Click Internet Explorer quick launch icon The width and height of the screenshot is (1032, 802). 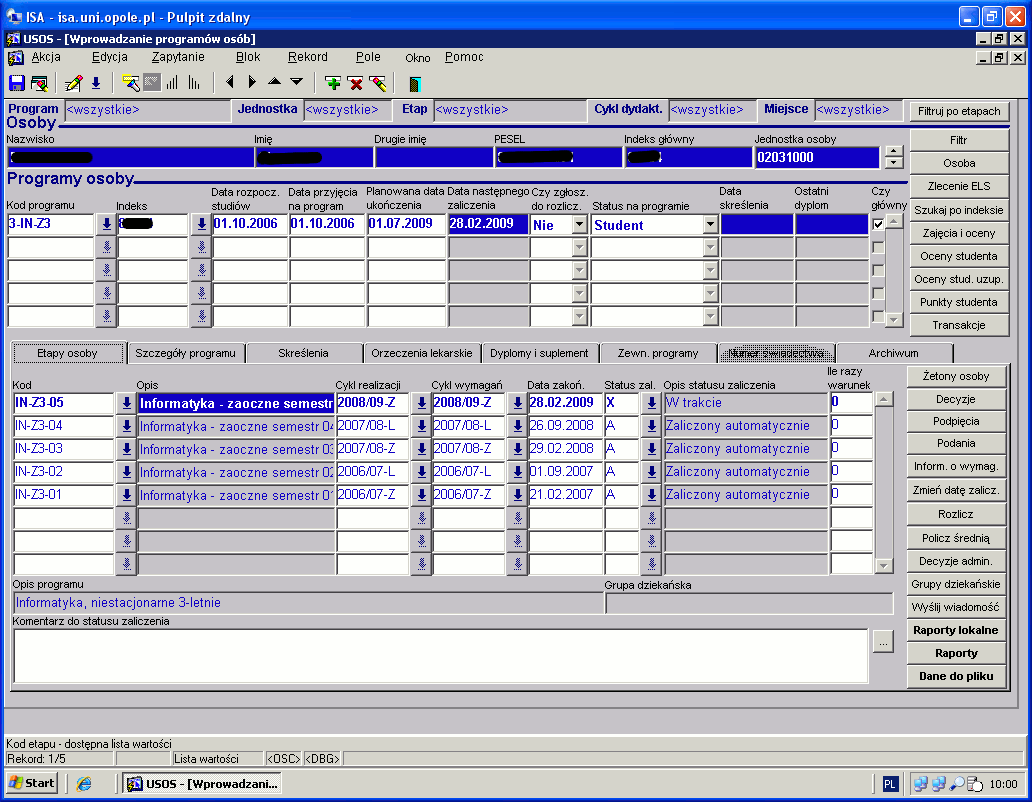click(x=84, y=784)
